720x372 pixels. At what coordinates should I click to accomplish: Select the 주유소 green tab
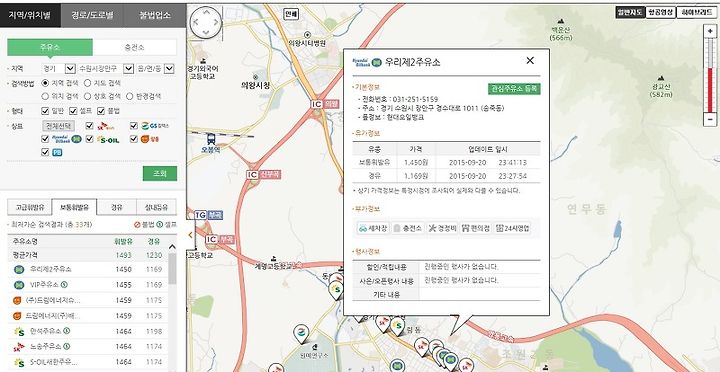pyautogui.click(x=50, y=47)
